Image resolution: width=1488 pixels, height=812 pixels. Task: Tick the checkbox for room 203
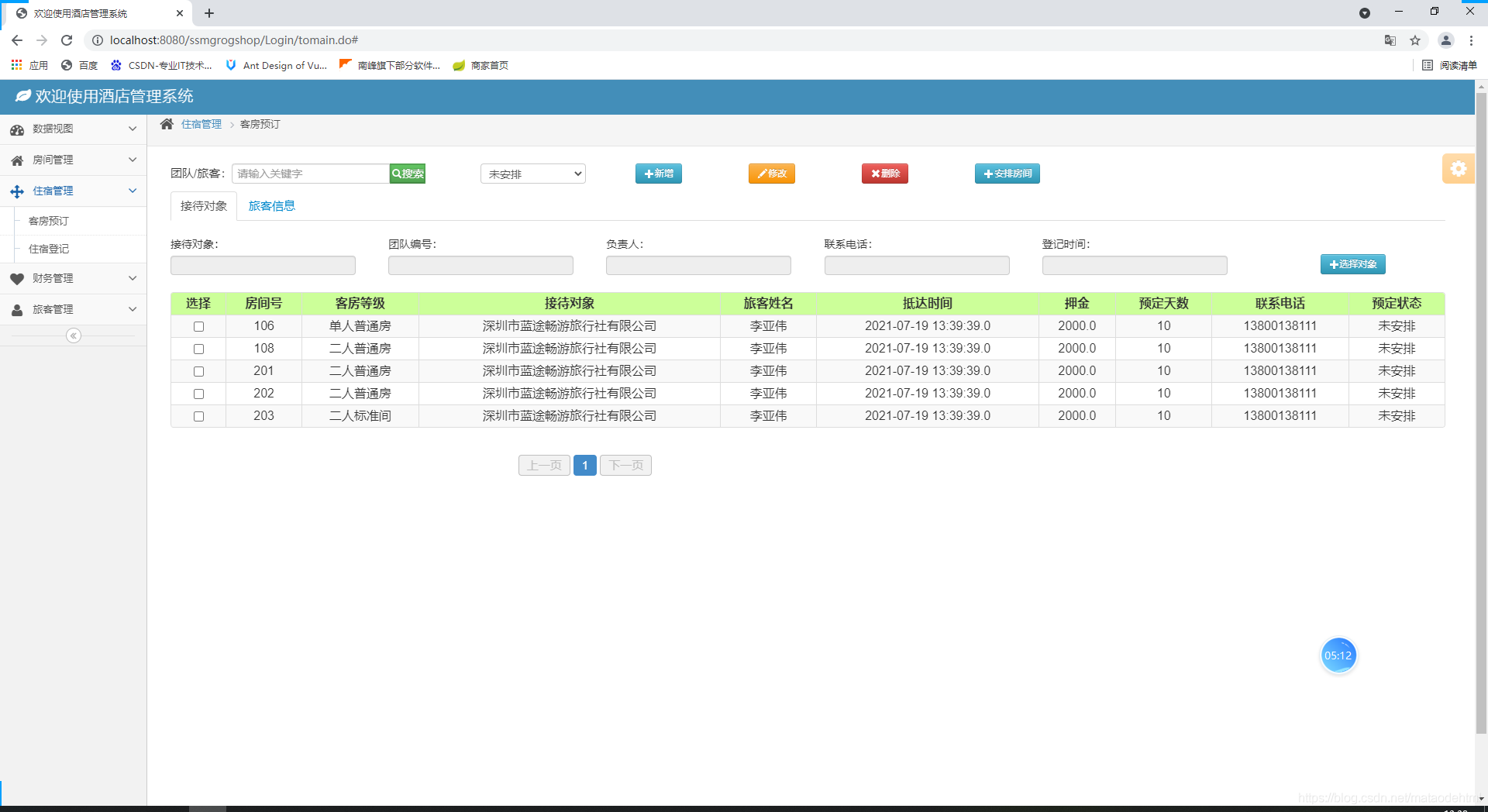(198, 417)
